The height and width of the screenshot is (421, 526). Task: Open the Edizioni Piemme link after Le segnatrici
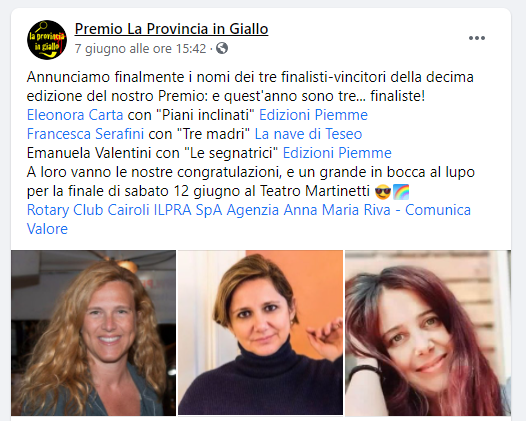[337, 153]
